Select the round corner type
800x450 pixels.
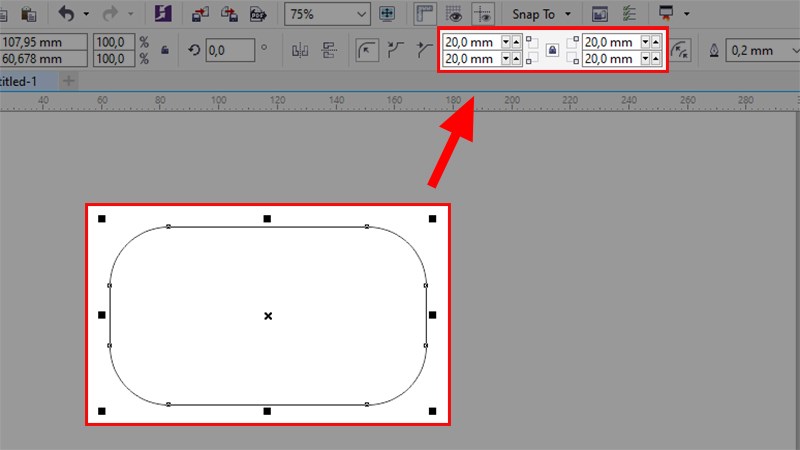click(367, 50)
